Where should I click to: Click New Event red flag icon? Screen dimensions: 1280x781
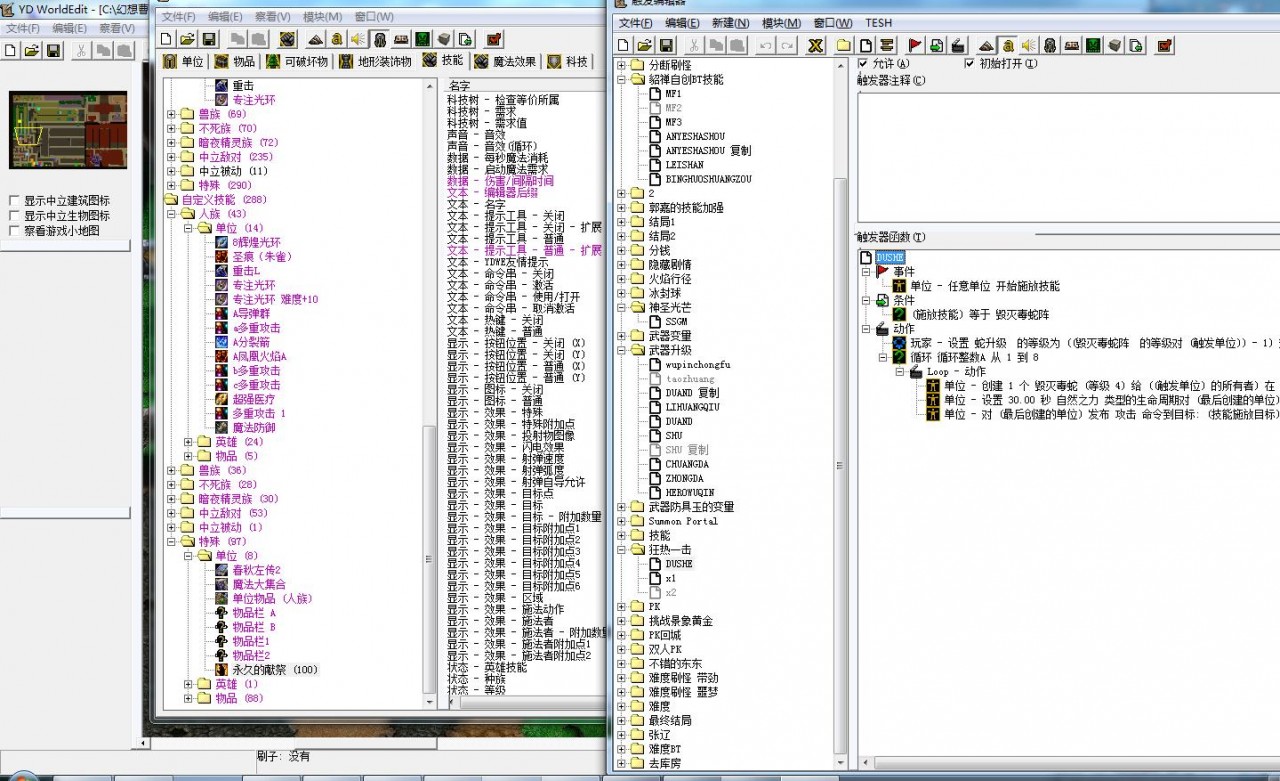coord(913,45)
